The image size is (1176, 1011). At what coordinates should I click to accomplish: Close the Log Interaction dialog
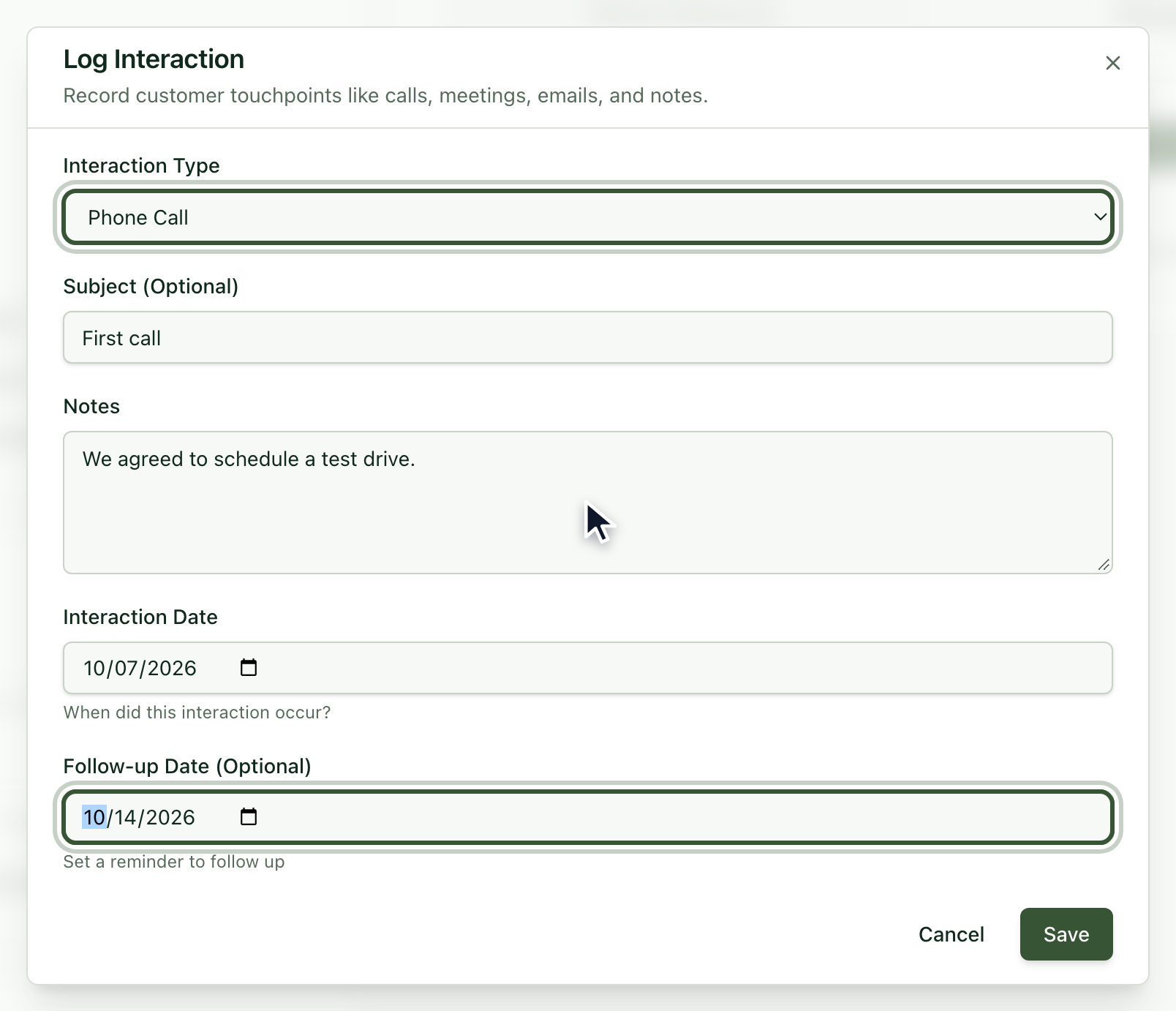click(1112, 63)
